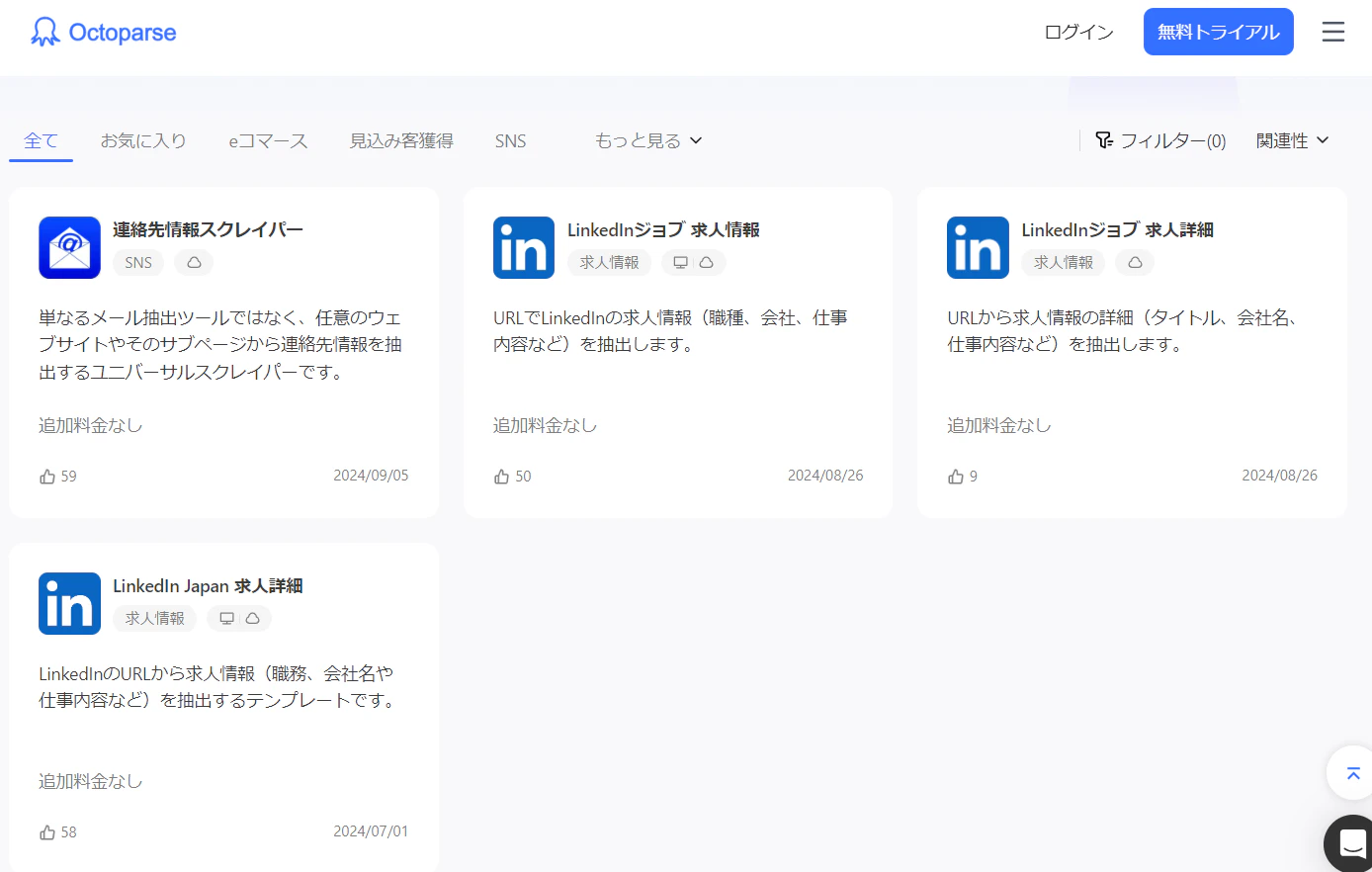Click description starting URLでLinkedInの求人情報
The height and width of the screenshot is (872, 1372).
670,331
